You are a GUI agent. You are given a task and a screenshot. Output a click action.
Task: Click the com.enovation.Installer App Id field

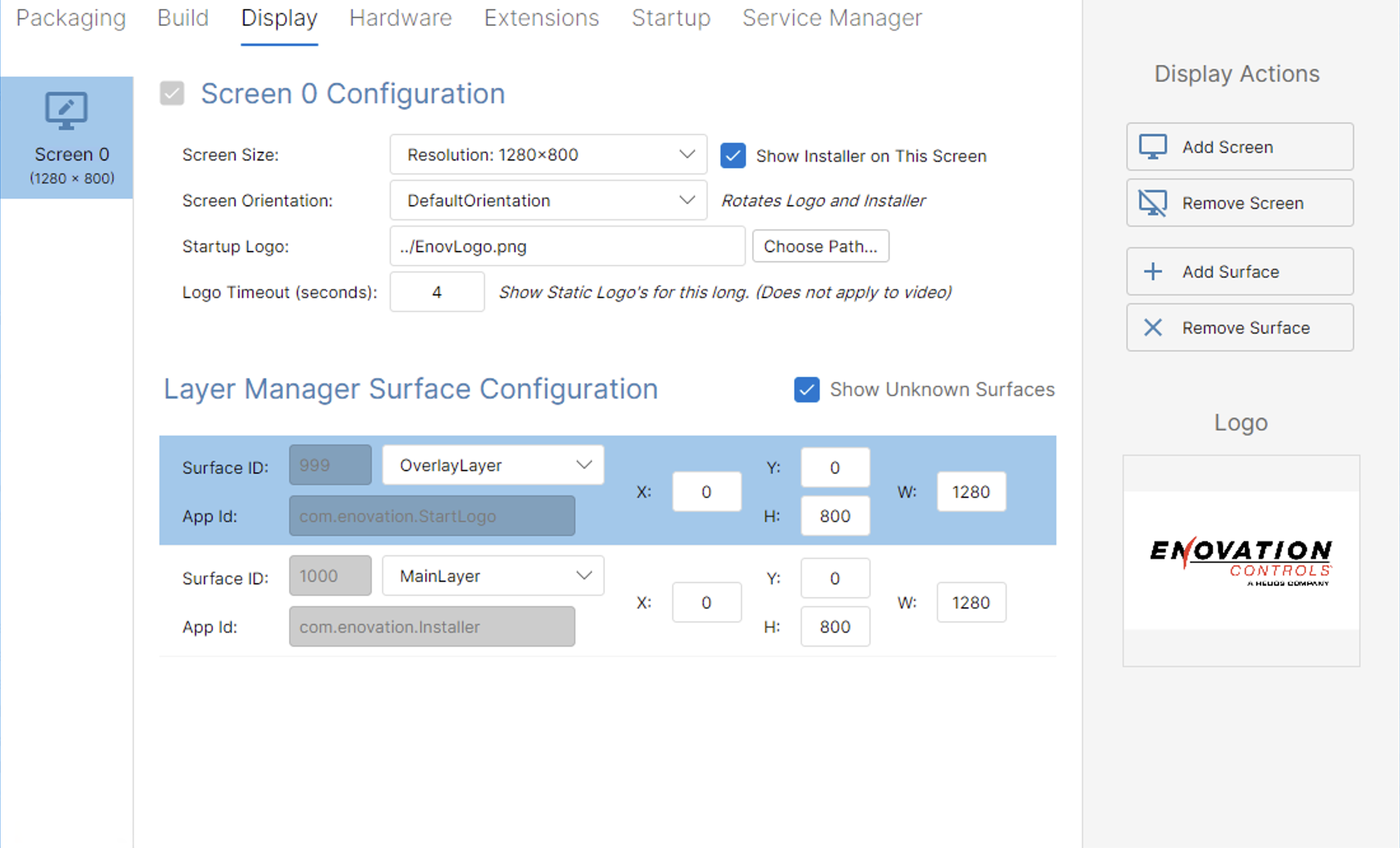[432, 626]
